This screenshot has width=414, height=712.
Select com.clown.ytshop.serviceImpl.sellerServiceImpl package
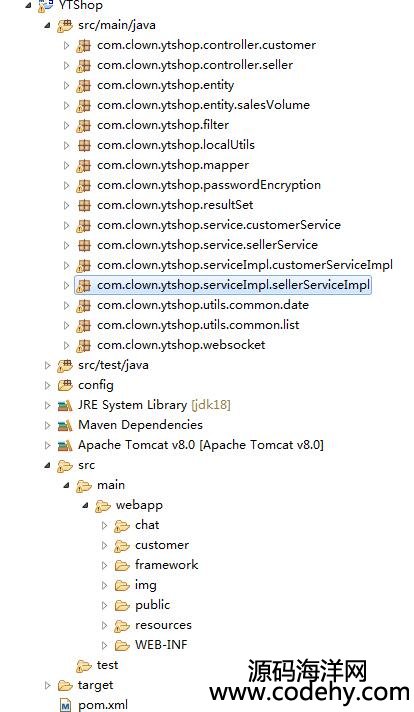[233, 285]
